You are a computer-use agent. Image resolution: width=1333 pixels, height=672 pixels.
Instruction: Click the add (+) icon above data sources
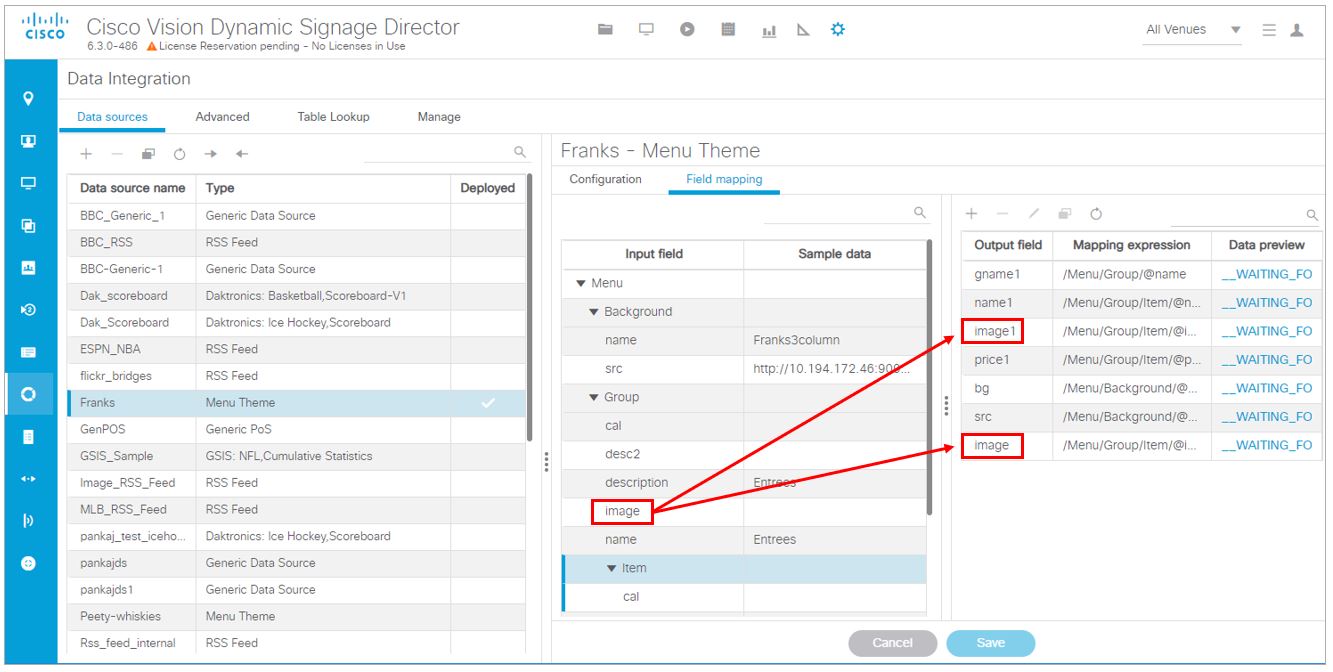pos(85,153)
